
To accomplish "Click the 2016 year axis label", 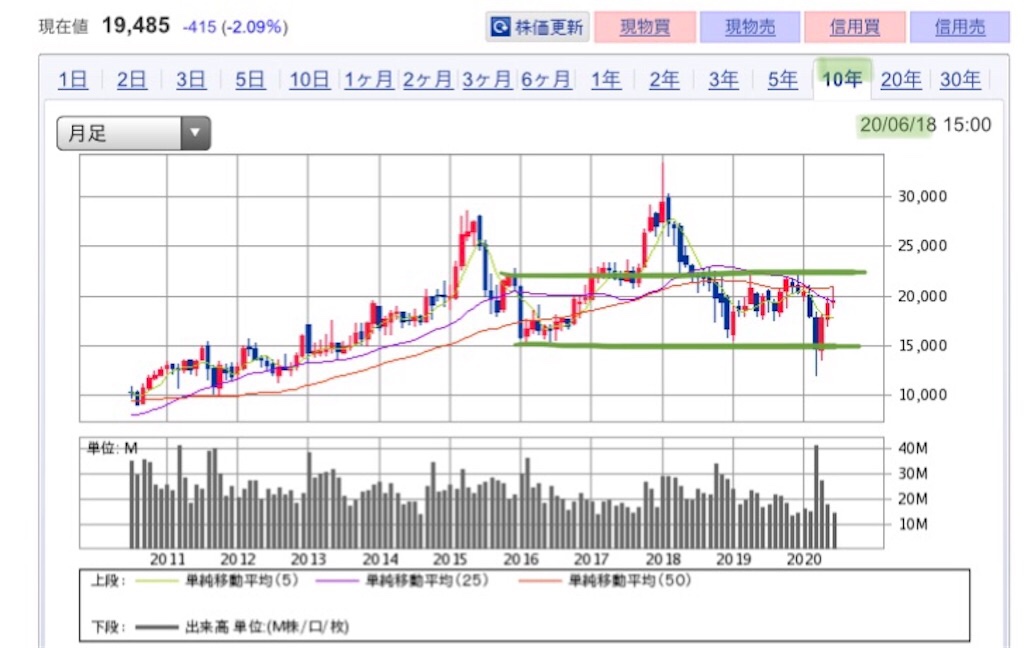I will [x=520, y=560].
